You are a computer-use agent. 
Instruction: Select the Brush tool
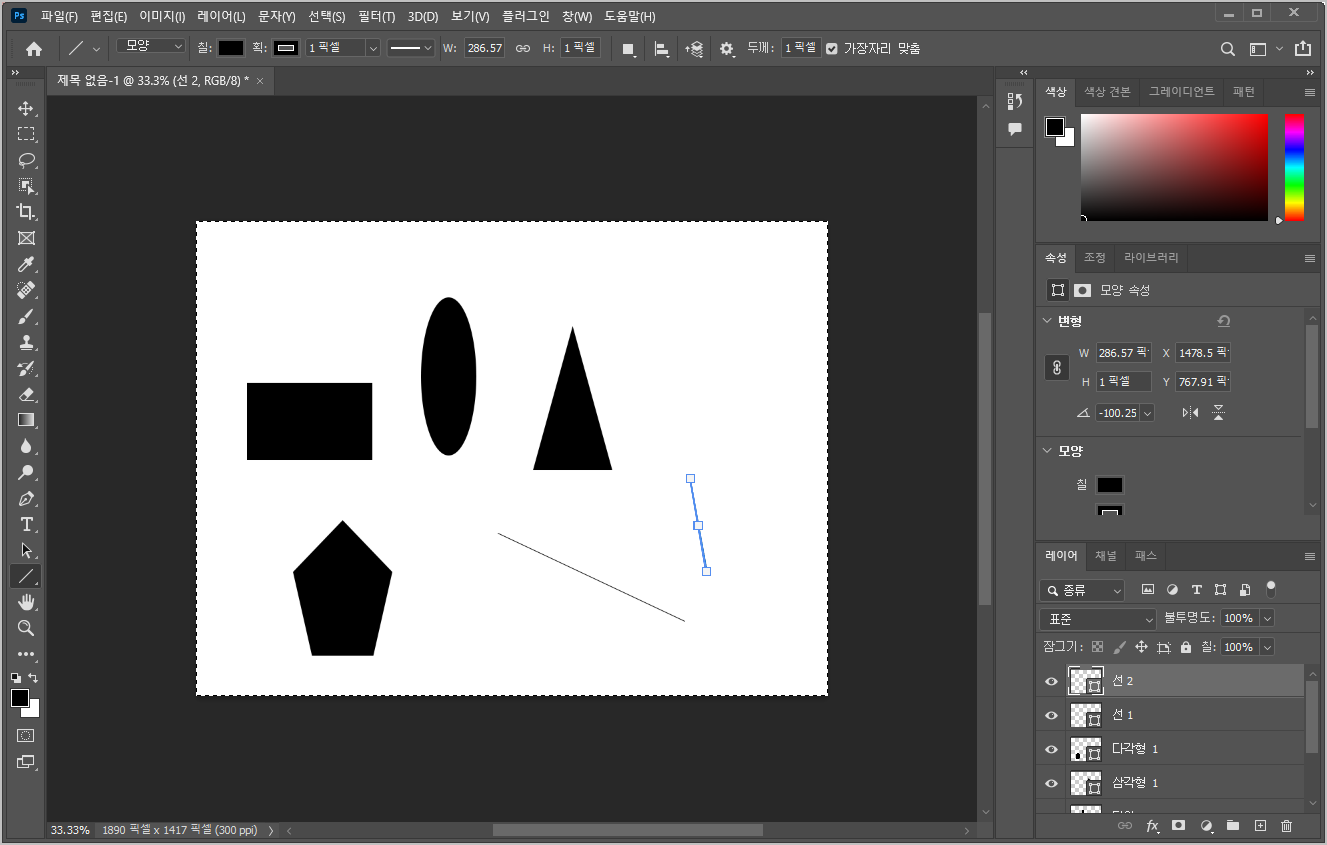click(26, 316)
